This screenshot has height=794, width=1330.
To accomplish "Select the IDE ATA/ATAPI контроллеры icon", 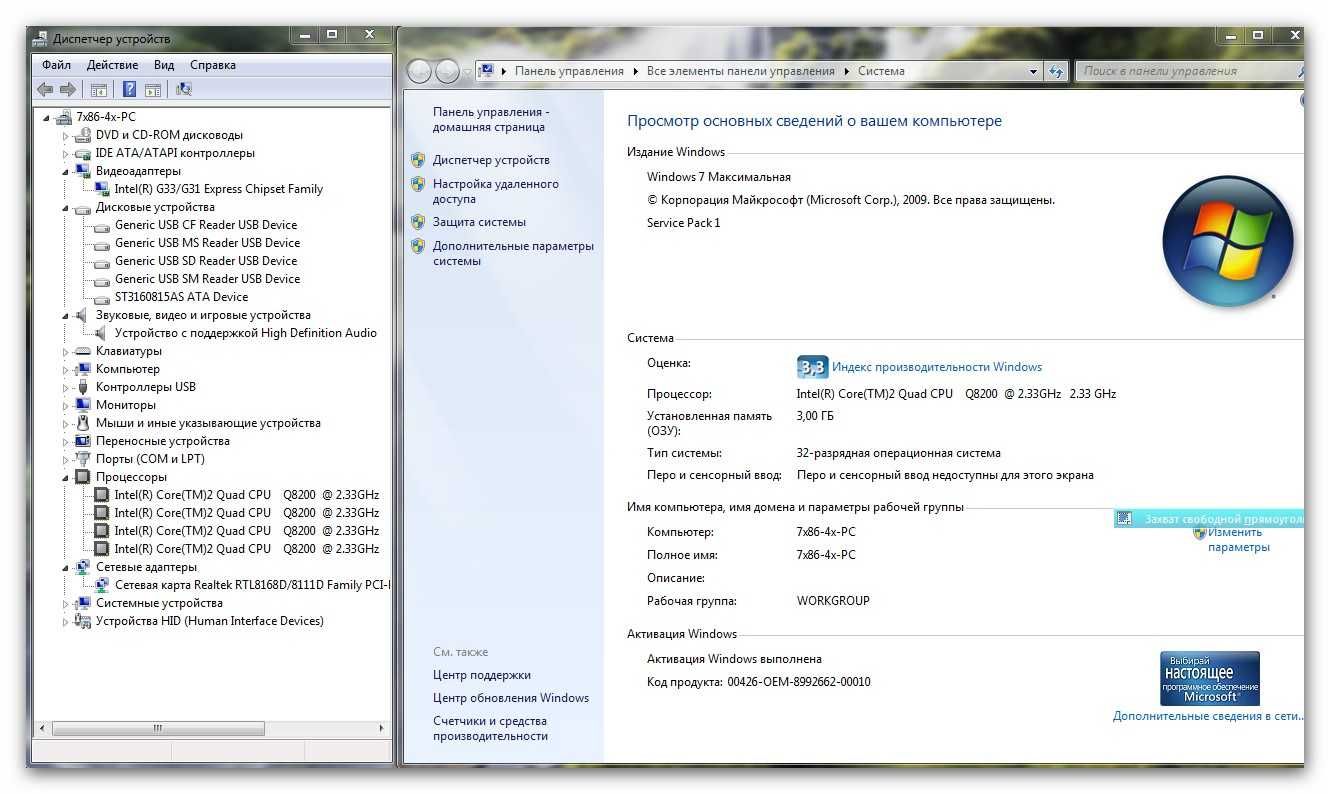I will [x=83, y=153].
